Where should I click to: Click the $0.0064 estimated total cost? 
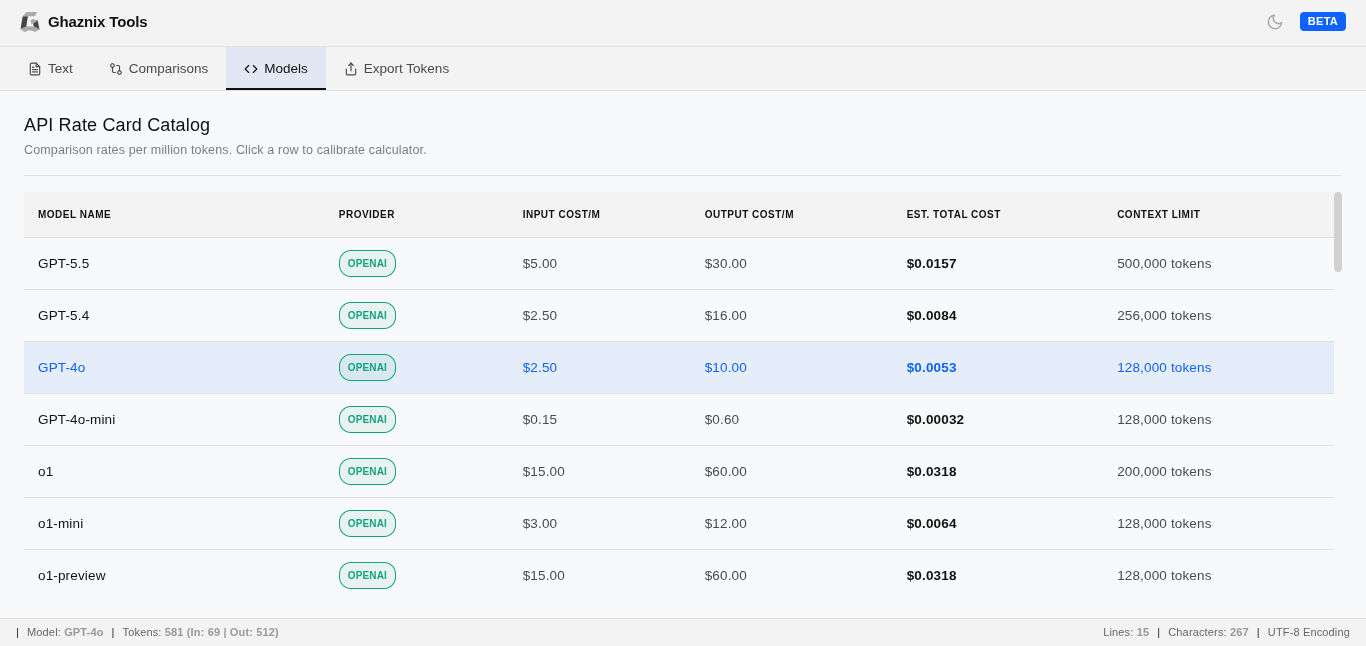(932, 524)
